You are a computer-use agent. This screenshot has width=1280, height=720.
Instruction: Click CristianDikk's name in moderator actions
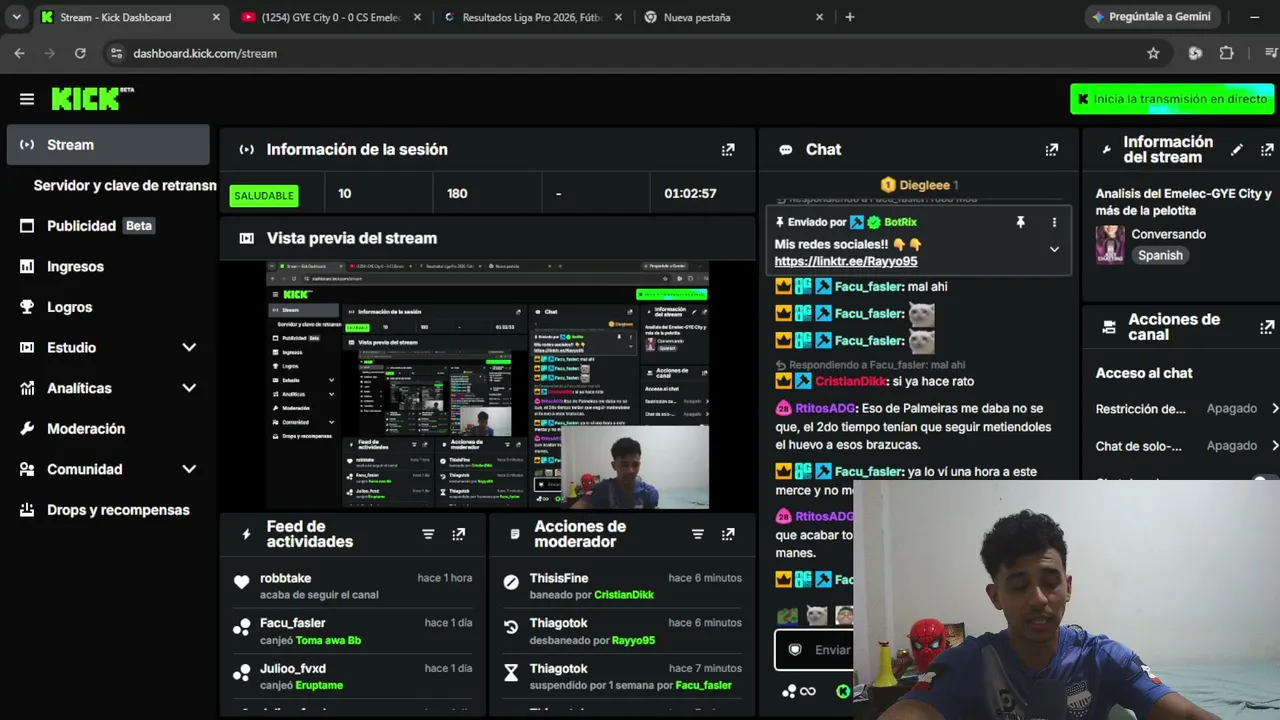tap(624, 595)
